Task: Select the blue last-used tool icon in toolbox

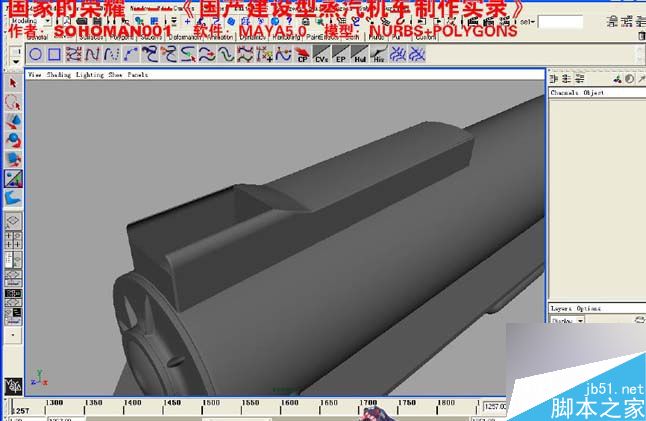Action: coord(13,198)
